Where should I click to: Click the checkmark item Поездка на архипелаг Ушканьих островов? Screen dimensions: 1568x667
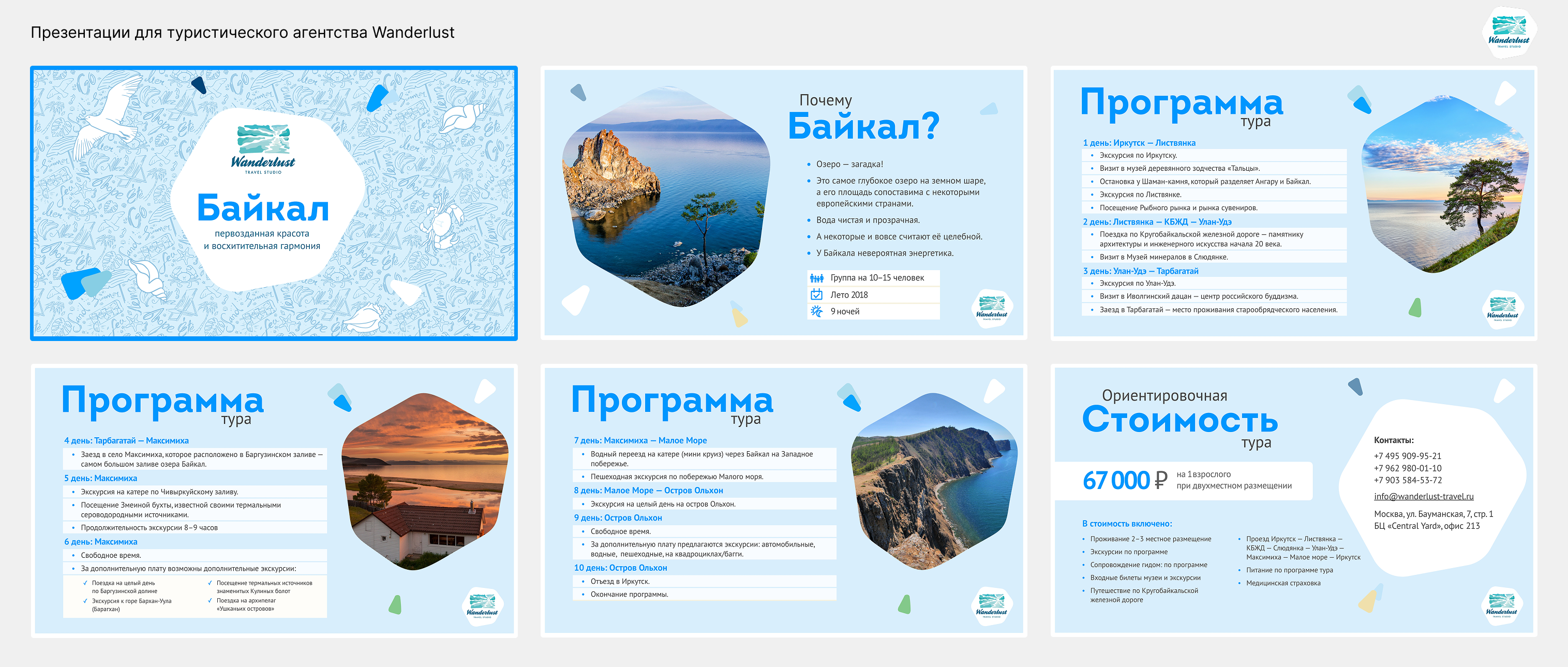[x=245, y=604]
